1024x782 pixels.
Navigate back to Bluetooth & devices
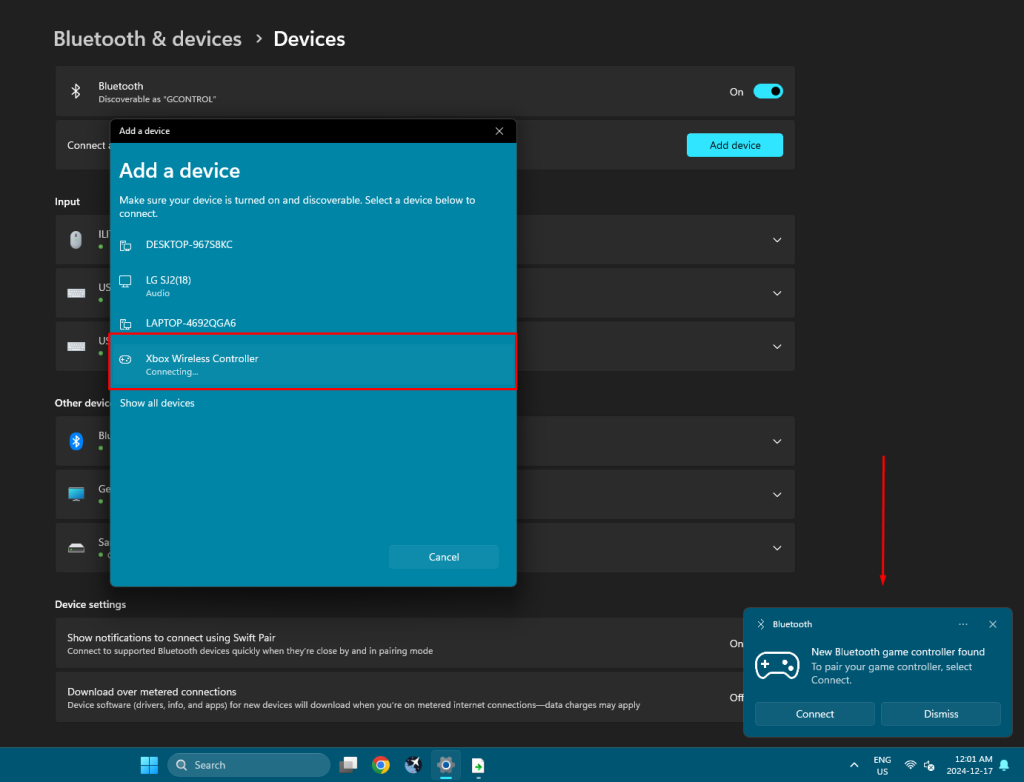click(147, 38)
